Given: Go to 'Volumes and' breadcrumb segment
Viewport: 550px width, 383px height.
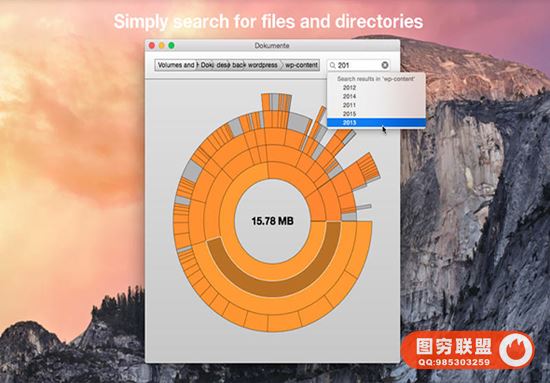Looking at the screenshot, I should tap(176, 65).
